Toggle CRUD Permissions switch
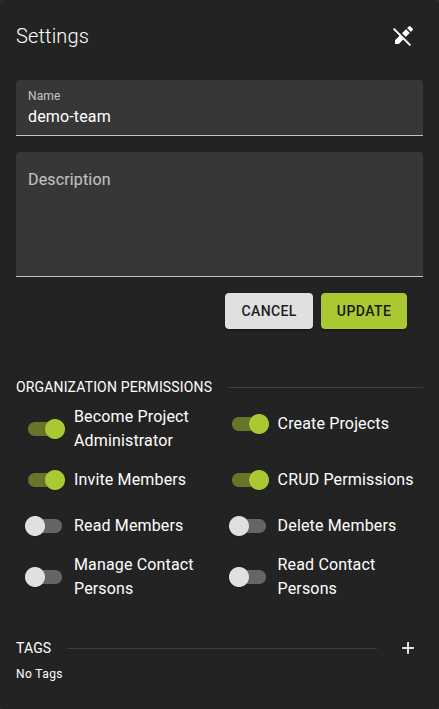Screen dimensions: 439x709 (x=250, y=480)
